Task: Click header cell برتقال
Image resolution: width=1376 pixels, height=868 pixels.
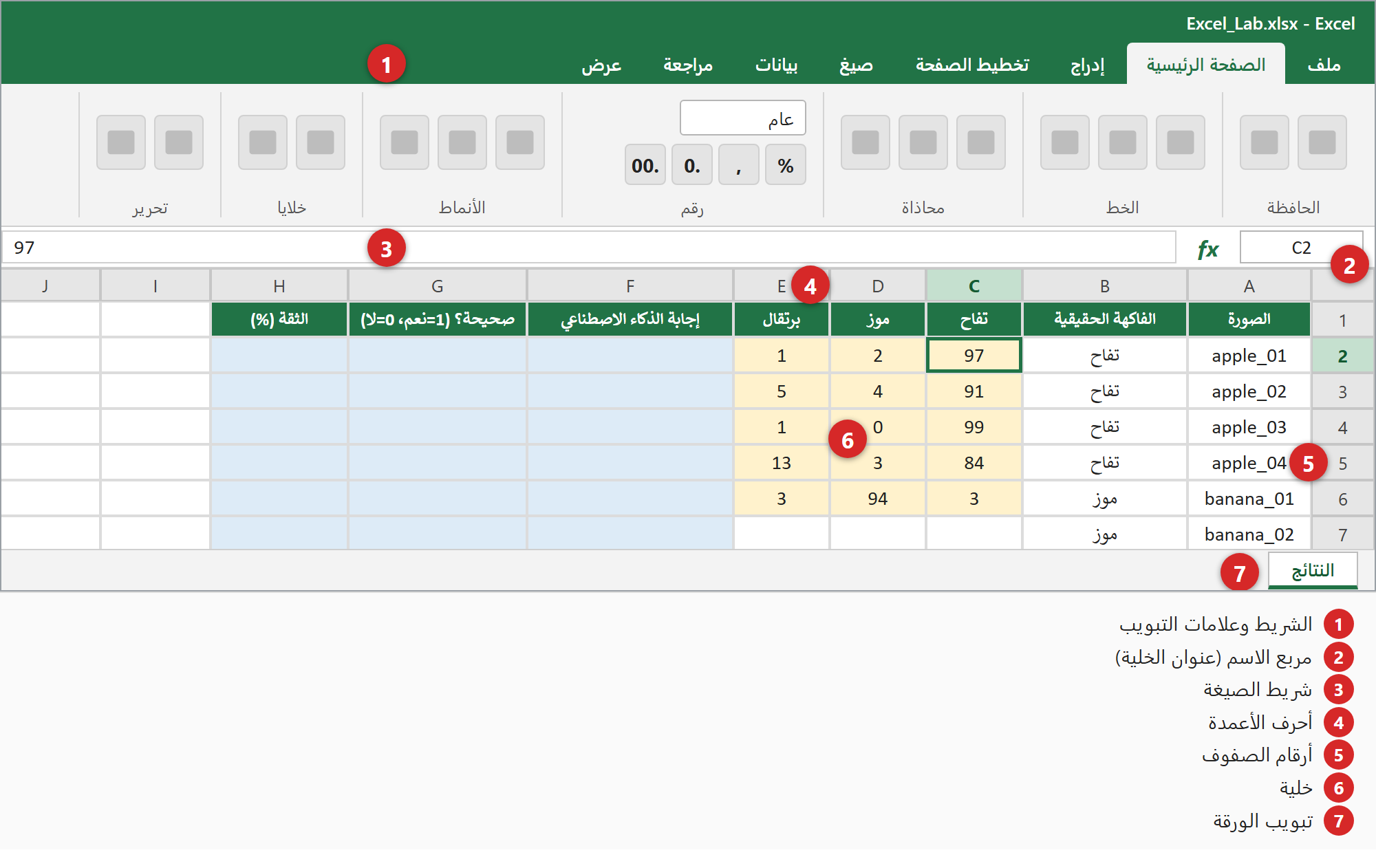Action: pyautogui.click(x=782, y=319)
